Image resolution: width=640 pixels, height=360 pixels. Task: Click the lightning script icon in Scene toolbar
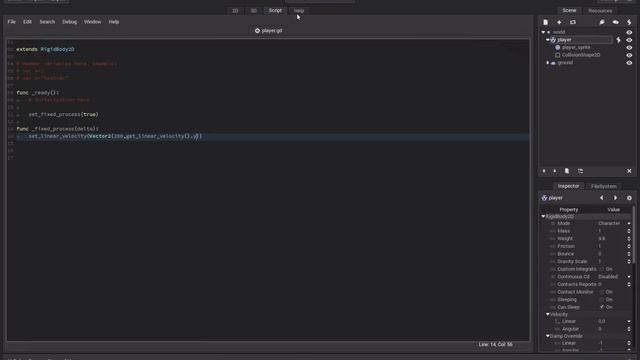629,22
